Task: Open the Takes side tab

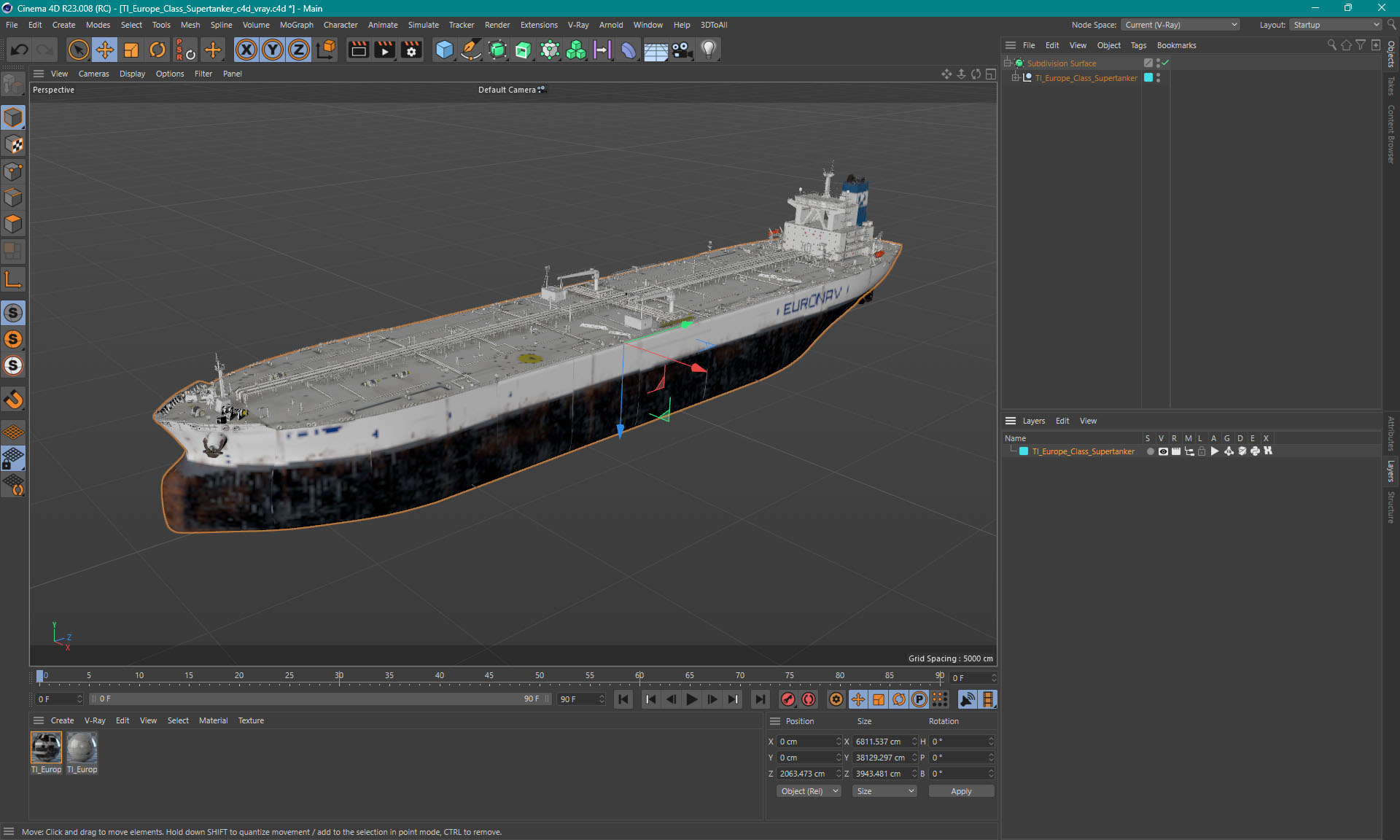Action: 1391,85
